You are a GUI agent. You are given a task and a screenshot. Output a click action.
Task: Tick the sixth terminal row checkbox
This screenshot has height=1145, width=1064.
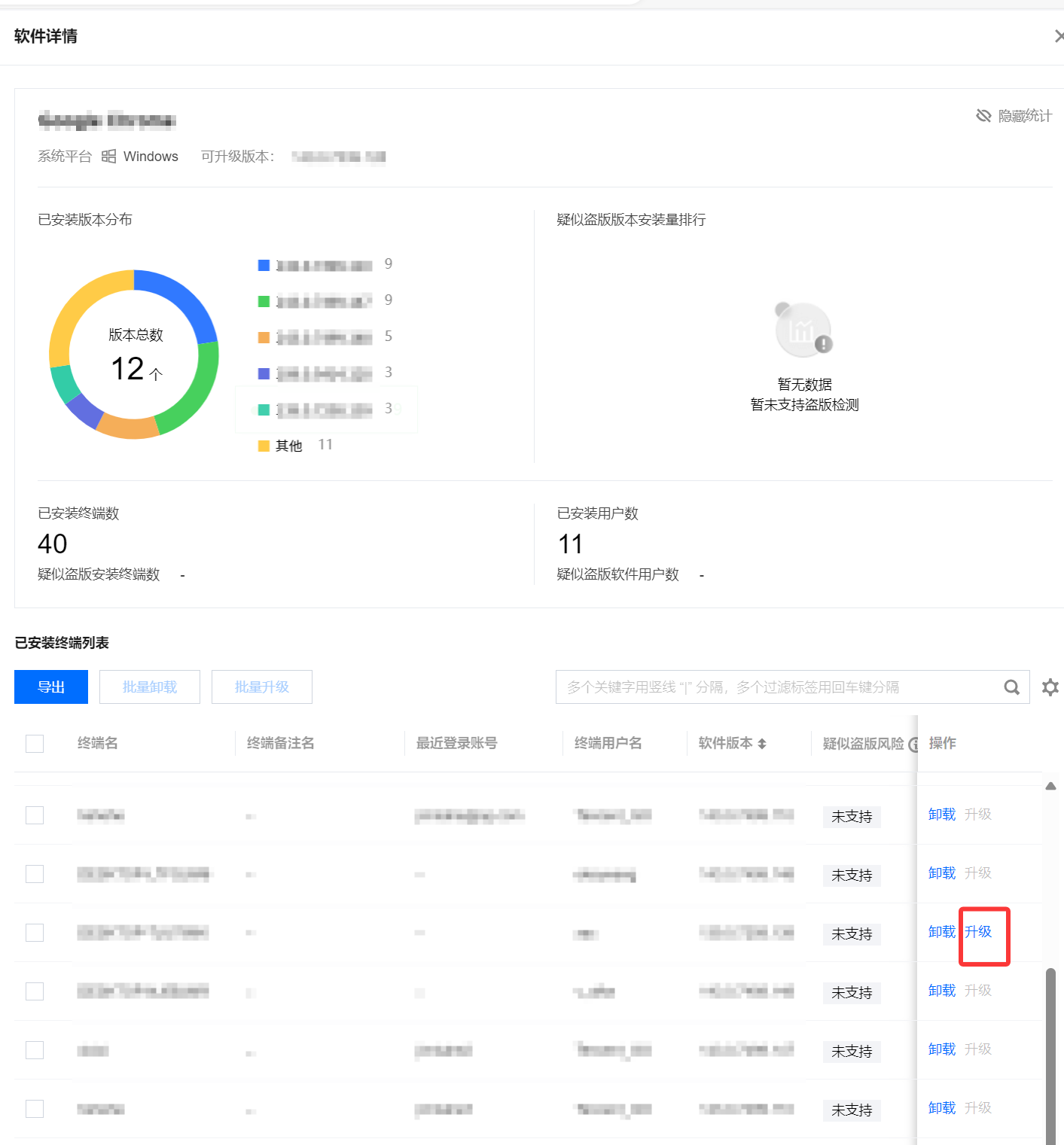coord(35,1109)
